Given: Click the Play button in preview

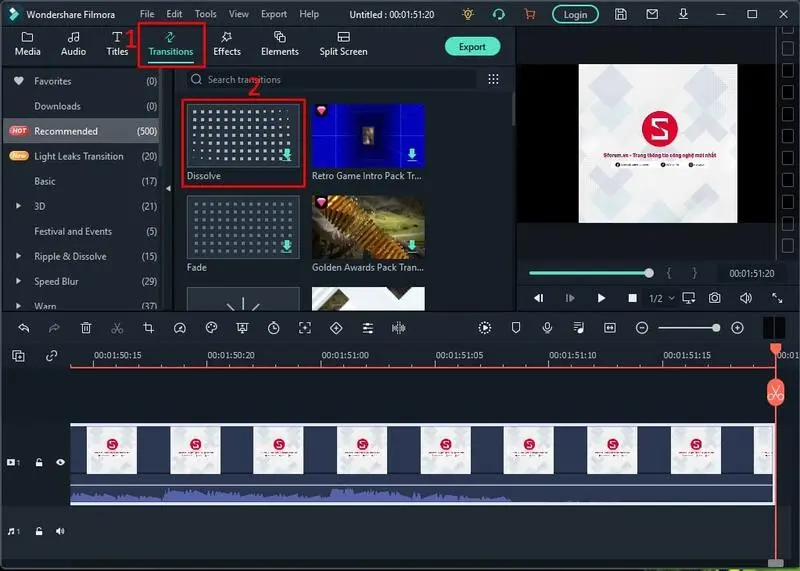Looking at the screenshot, I should tap(601, 298).
